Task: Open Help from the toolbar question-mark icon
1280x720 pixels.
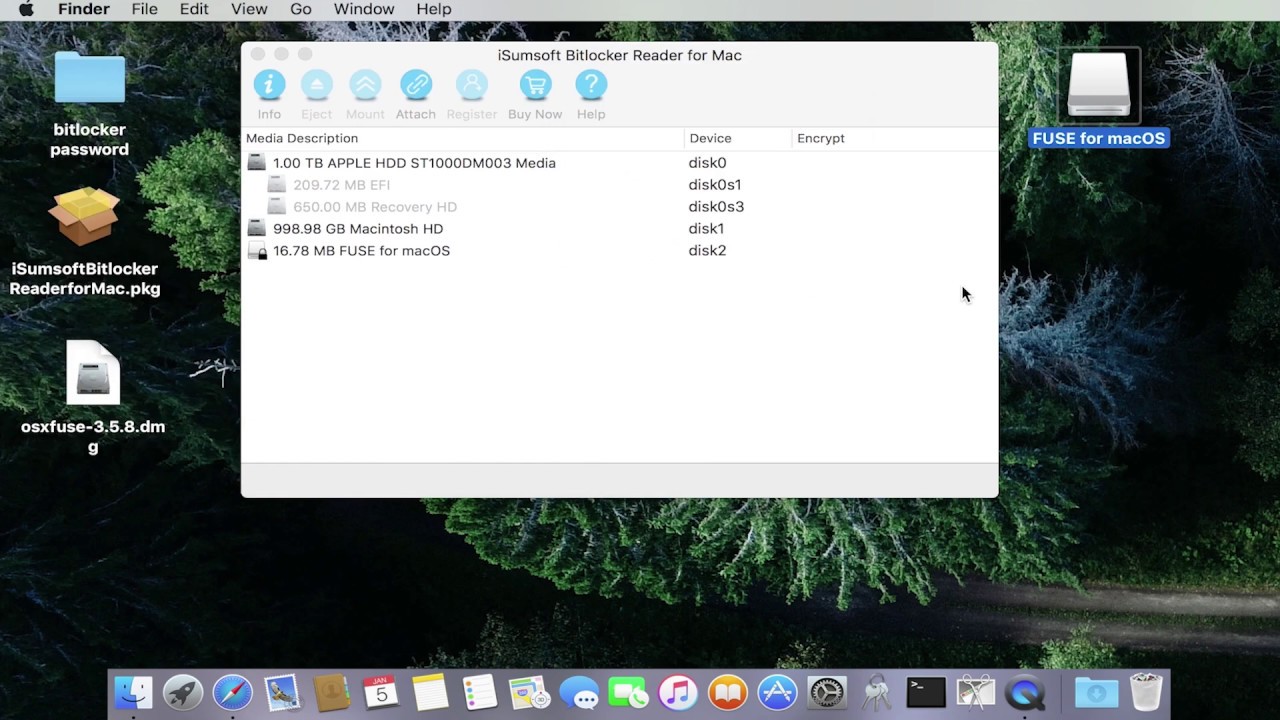Action: [591, 86]
